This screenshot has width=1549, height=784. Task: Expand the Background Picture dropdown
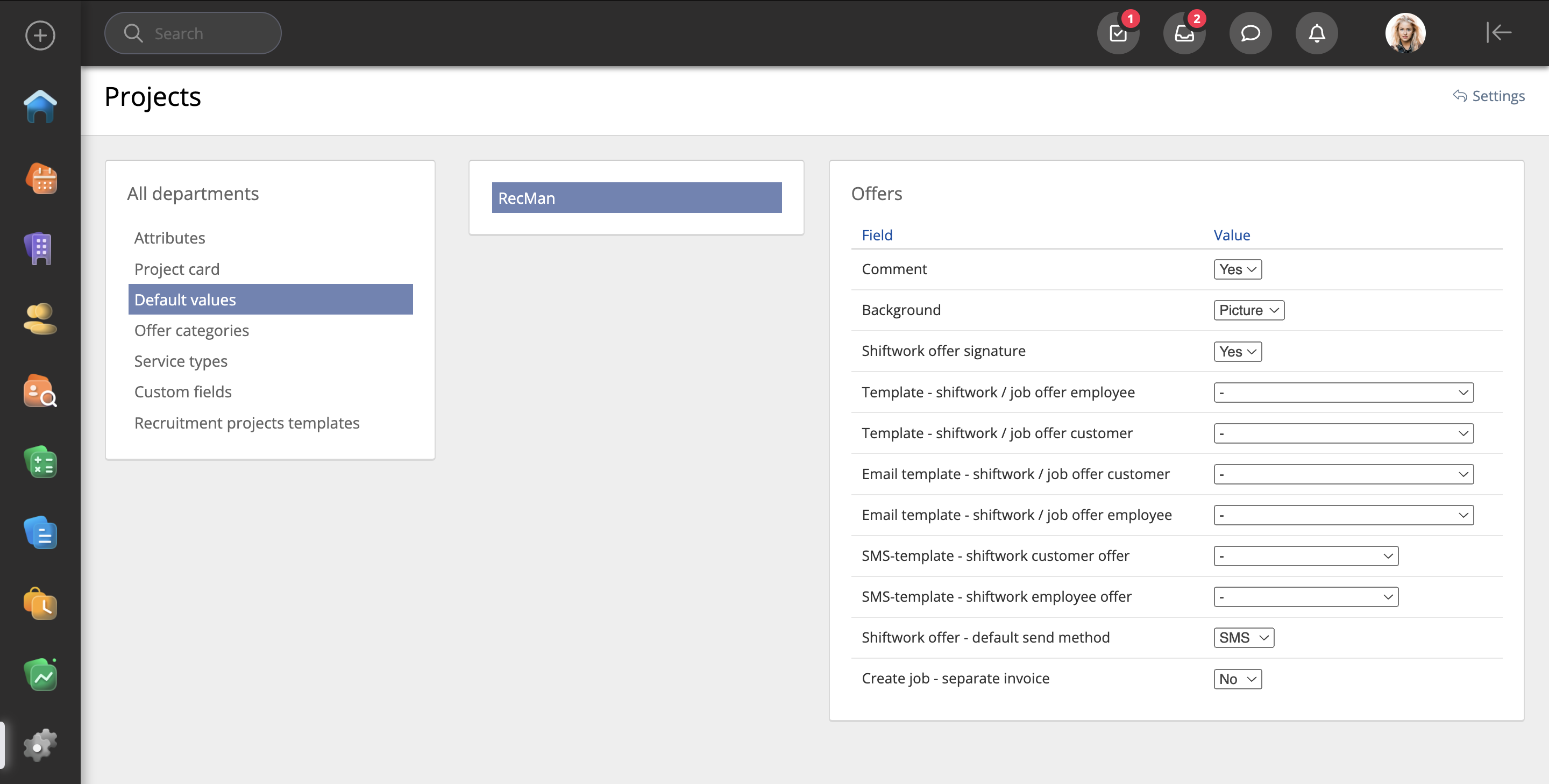(1248, 310)
